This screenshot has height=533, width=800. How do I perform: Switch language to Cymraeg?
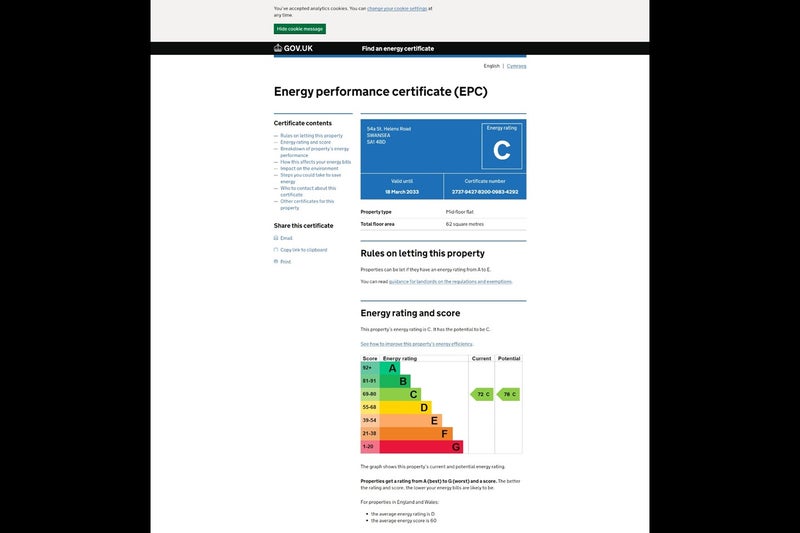[x=516, y=66]
